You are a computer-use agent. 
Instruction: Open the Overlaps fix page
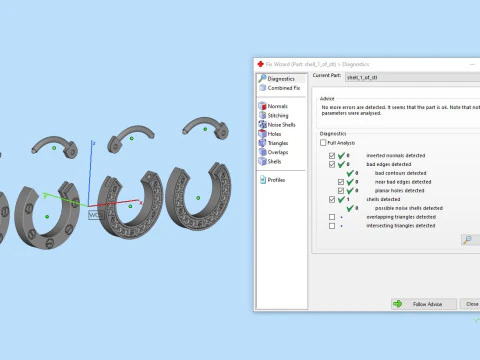click(278, 152)
